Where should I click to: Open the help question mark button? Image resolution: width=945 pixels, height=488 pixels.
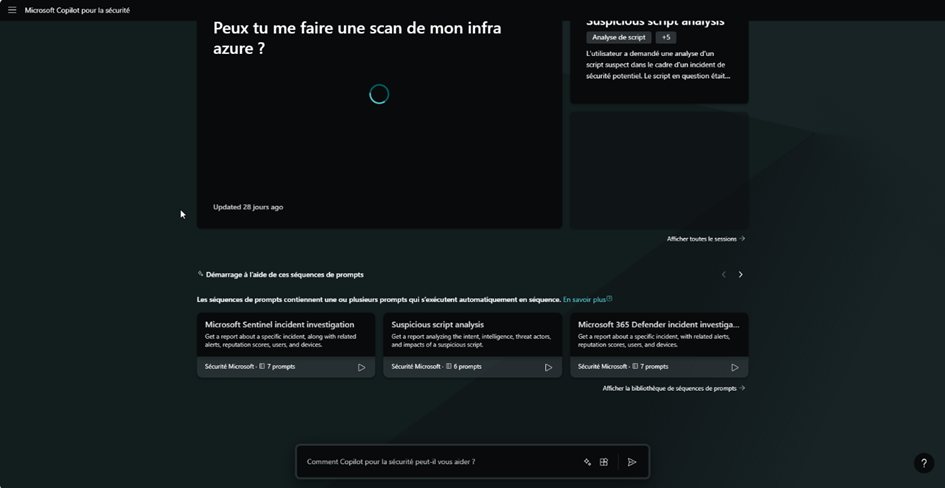point(924,463)
